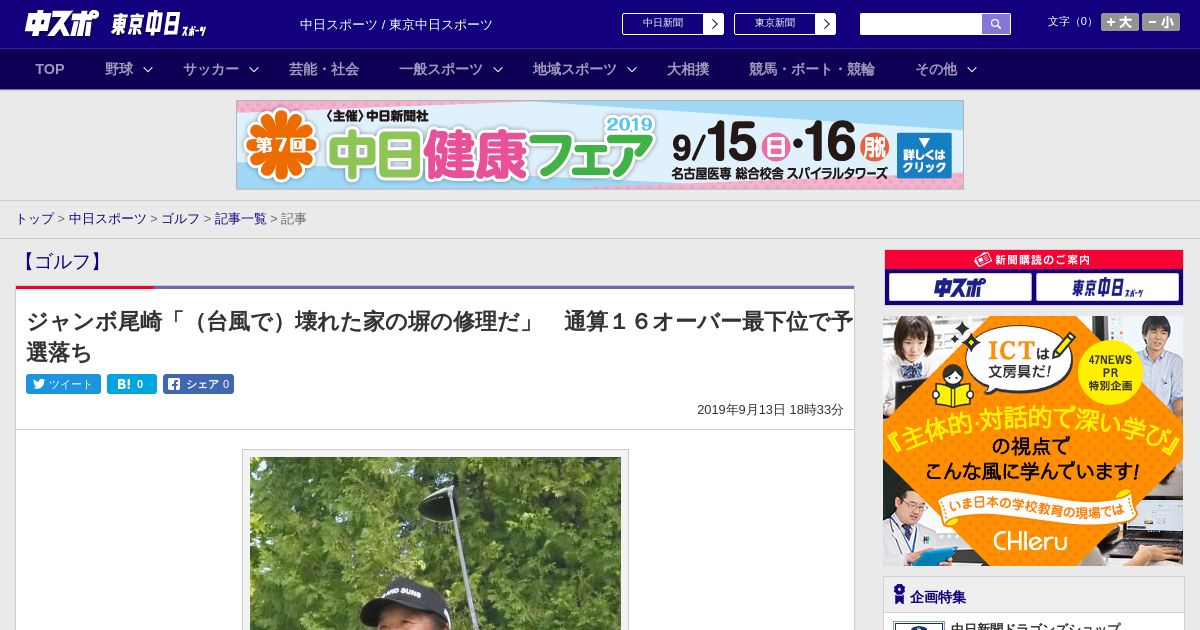Screen dimensions: 1200x630
Task: Click the 詳しくはクリック button on the banner
Action: pyautogui.click(x=924, y=155)
